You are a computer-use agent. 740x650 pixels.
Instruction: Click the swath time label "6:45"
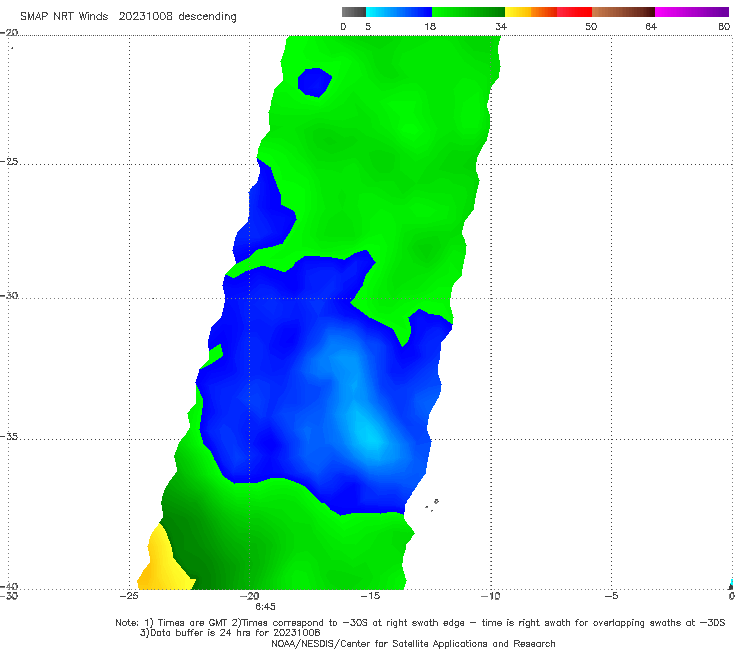coord(265,607)
